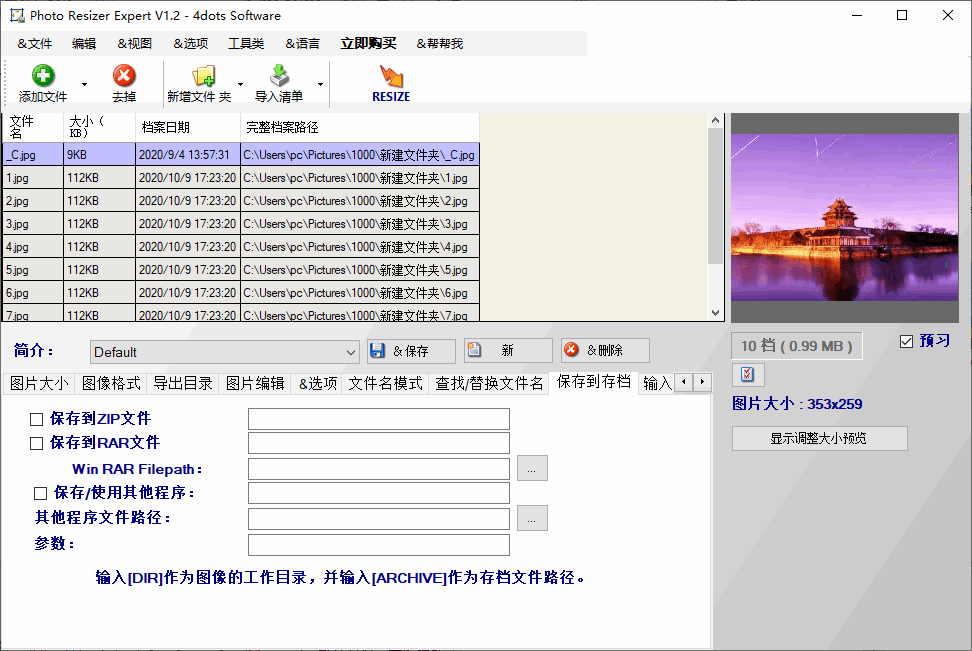Toggle the 保存/使用其他程序 checkbox
Viewport: 972px width, 651px height.
click(x=40, y=494)
